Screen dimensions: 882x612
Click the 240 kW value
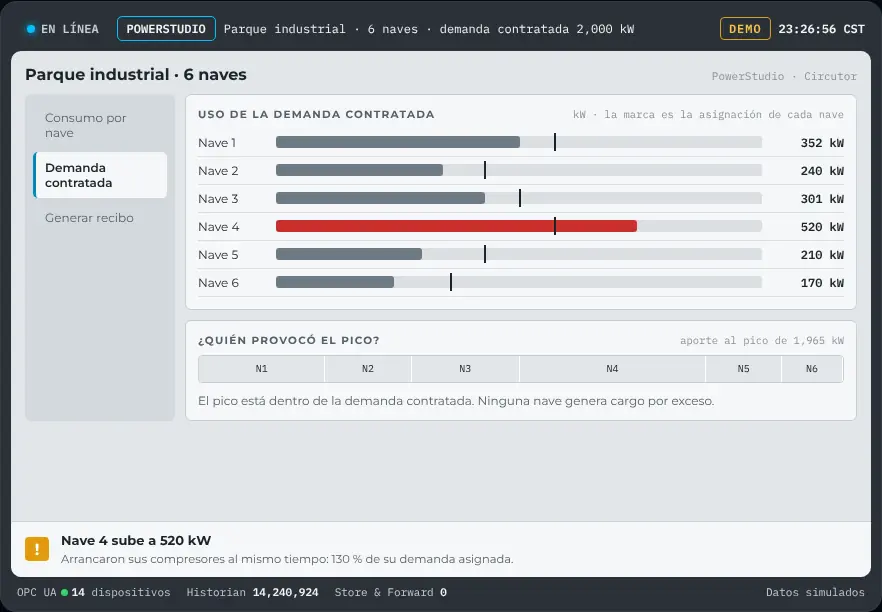coord(822,171)
